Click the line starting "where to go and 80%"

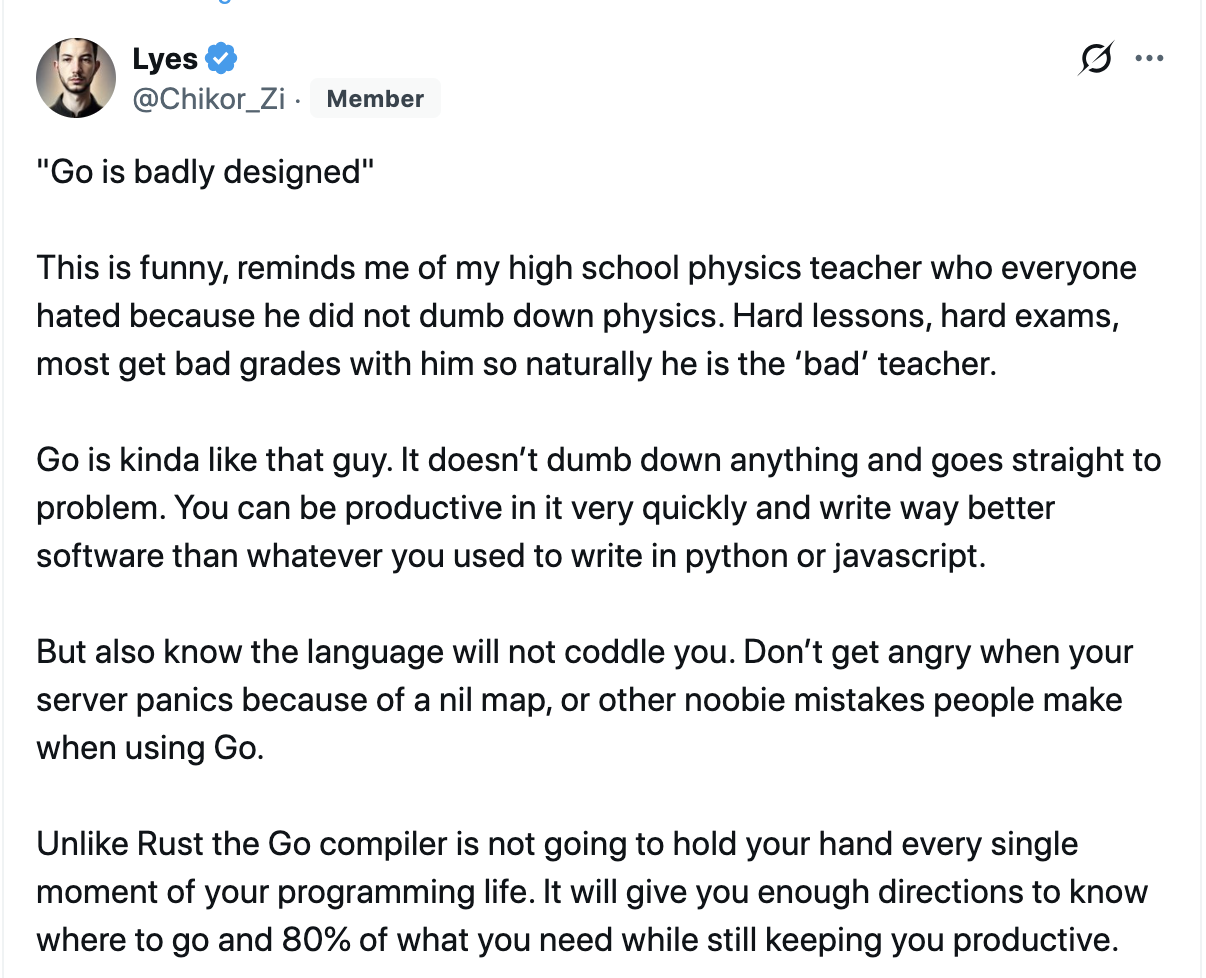tap(576, 940)
